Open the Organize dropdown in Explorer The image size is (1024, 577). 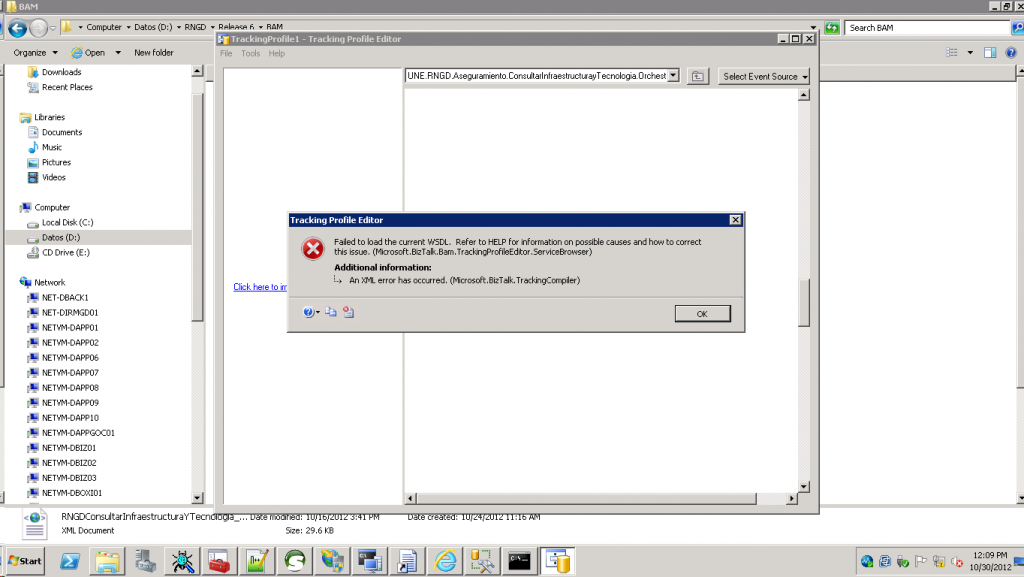(x=35, y=52)
